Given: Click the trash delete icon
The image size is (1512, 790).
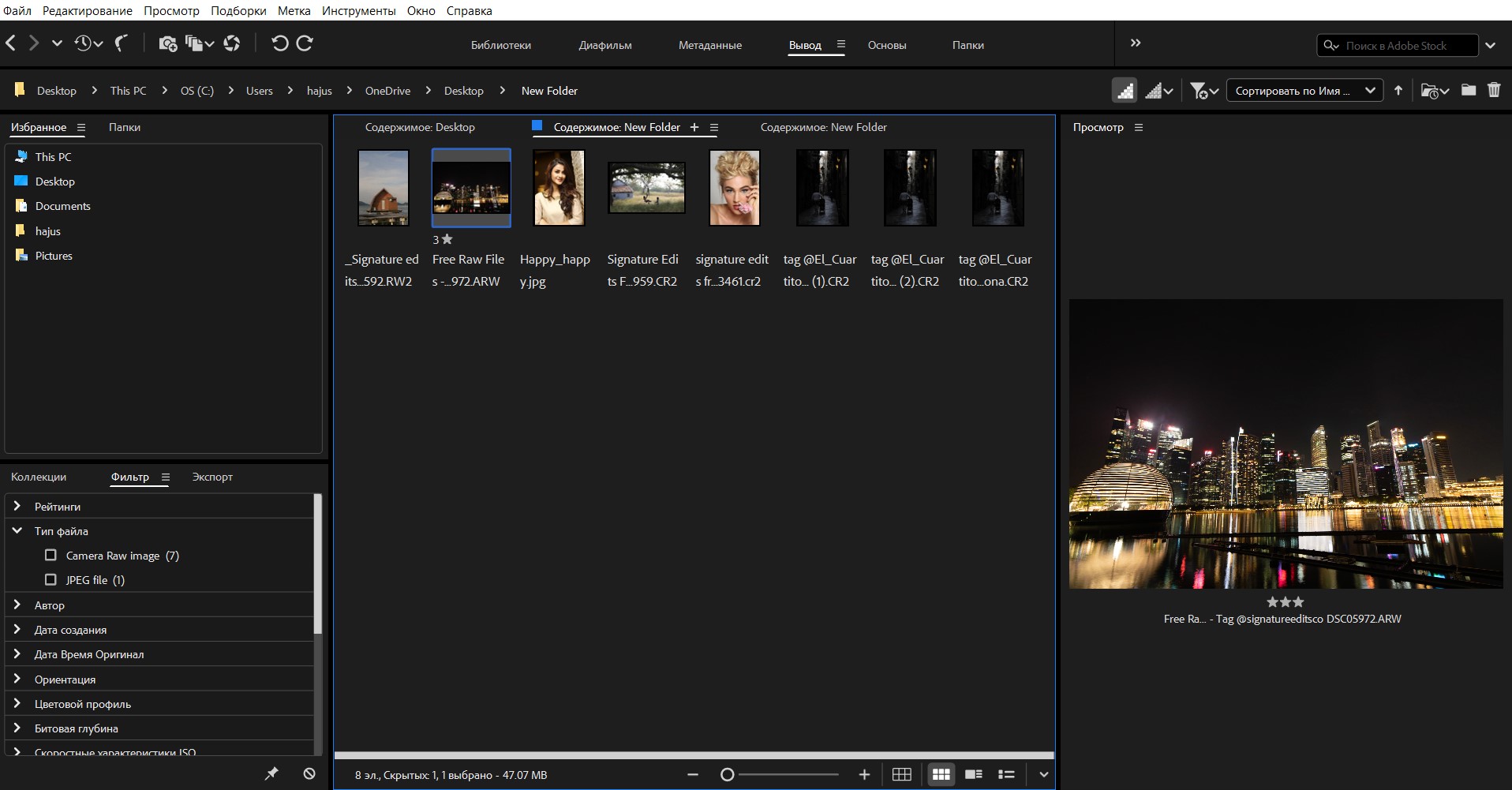Looking at the screenshot, I should coord(1494,90).
